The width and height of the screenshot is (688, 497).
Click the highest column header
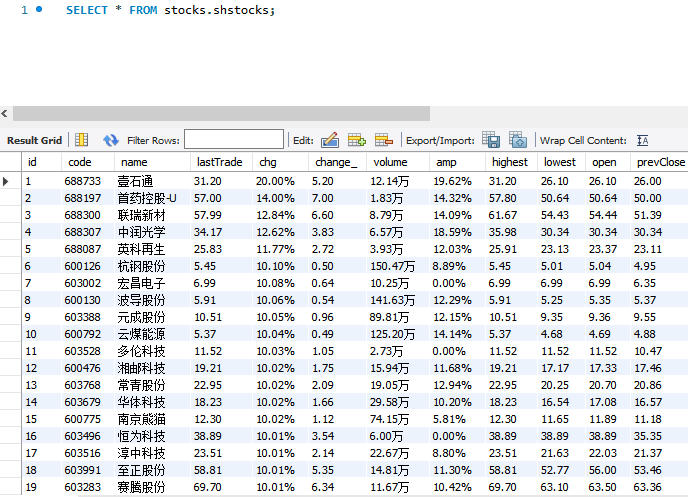tap(509, 162)
